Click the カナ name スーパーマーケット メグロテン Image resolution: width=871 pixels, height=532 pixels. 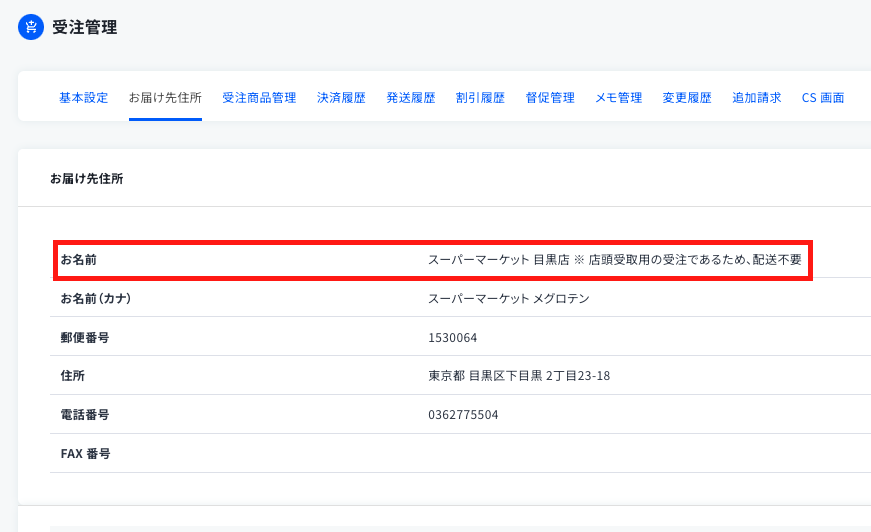pyautogui.click(x=508, y=299)
